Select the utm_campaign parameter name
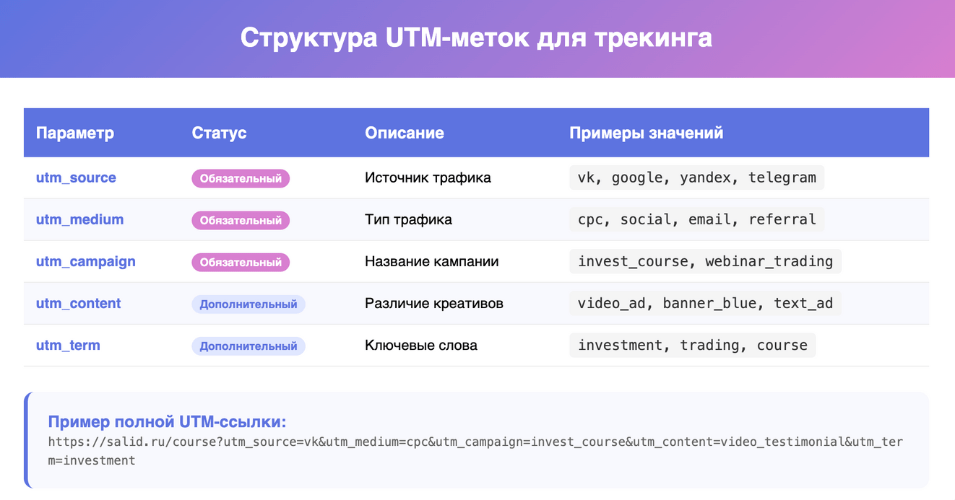Image resolution: width=955 pixels, height=500 pixels. 86,262
